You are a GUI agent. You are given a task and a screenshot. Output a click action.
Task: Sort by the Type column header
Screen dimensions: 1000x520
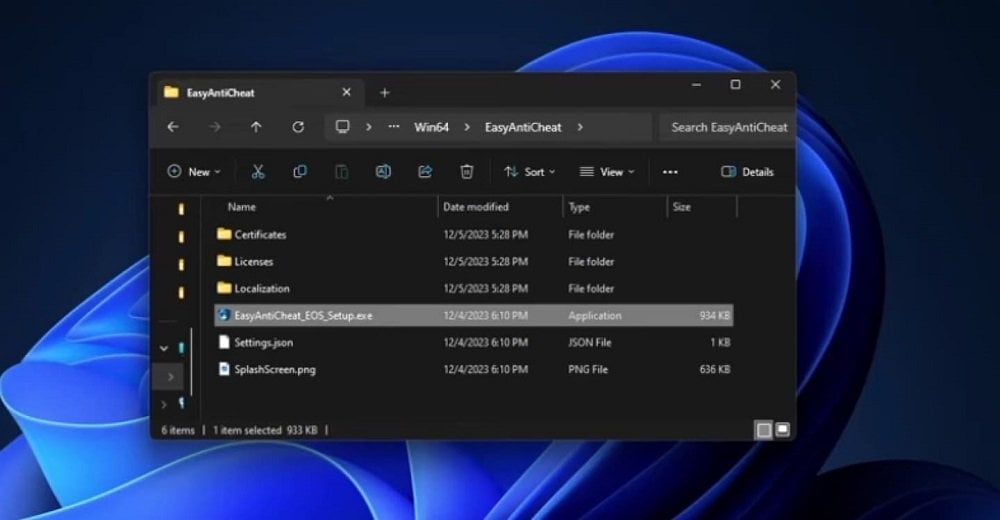(x=579, y=207)
